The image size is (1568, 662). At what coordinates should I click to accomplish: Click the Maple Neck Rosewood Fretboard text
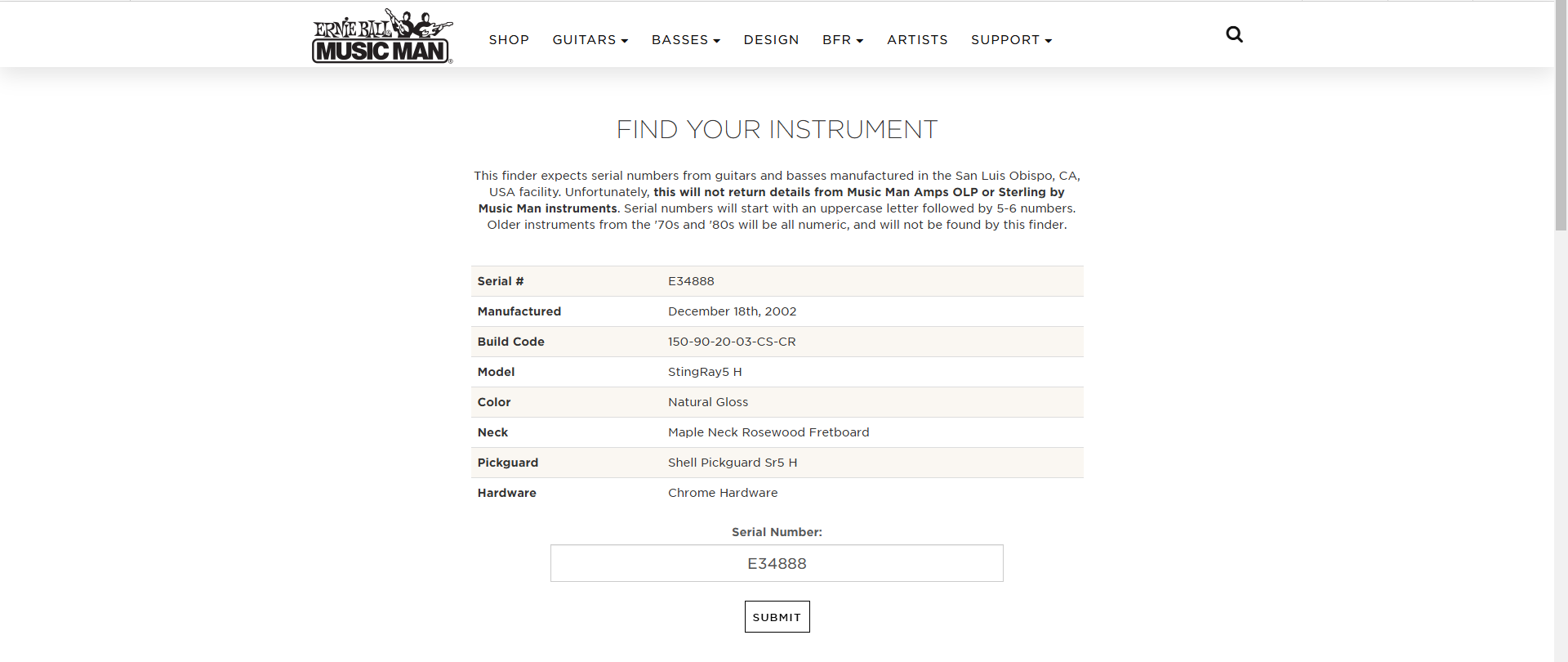[x=768, y=432]
